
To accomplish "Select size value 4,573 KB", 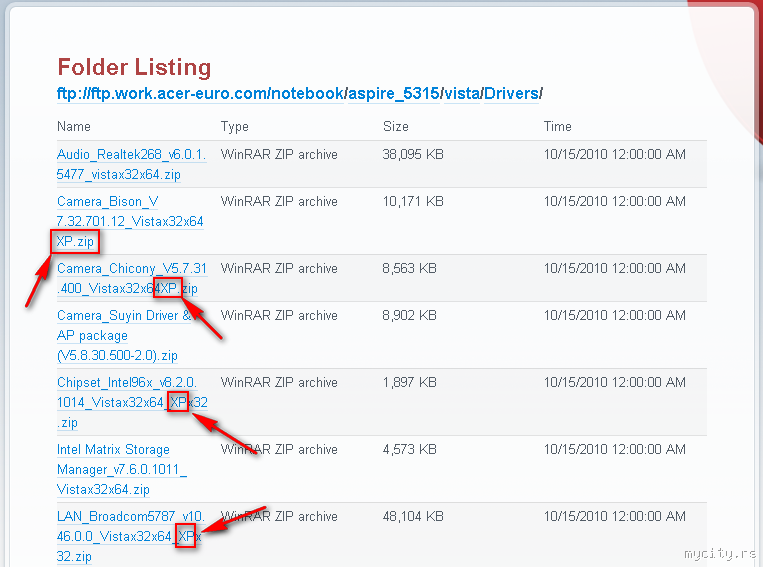I will (x=409, y=449).
